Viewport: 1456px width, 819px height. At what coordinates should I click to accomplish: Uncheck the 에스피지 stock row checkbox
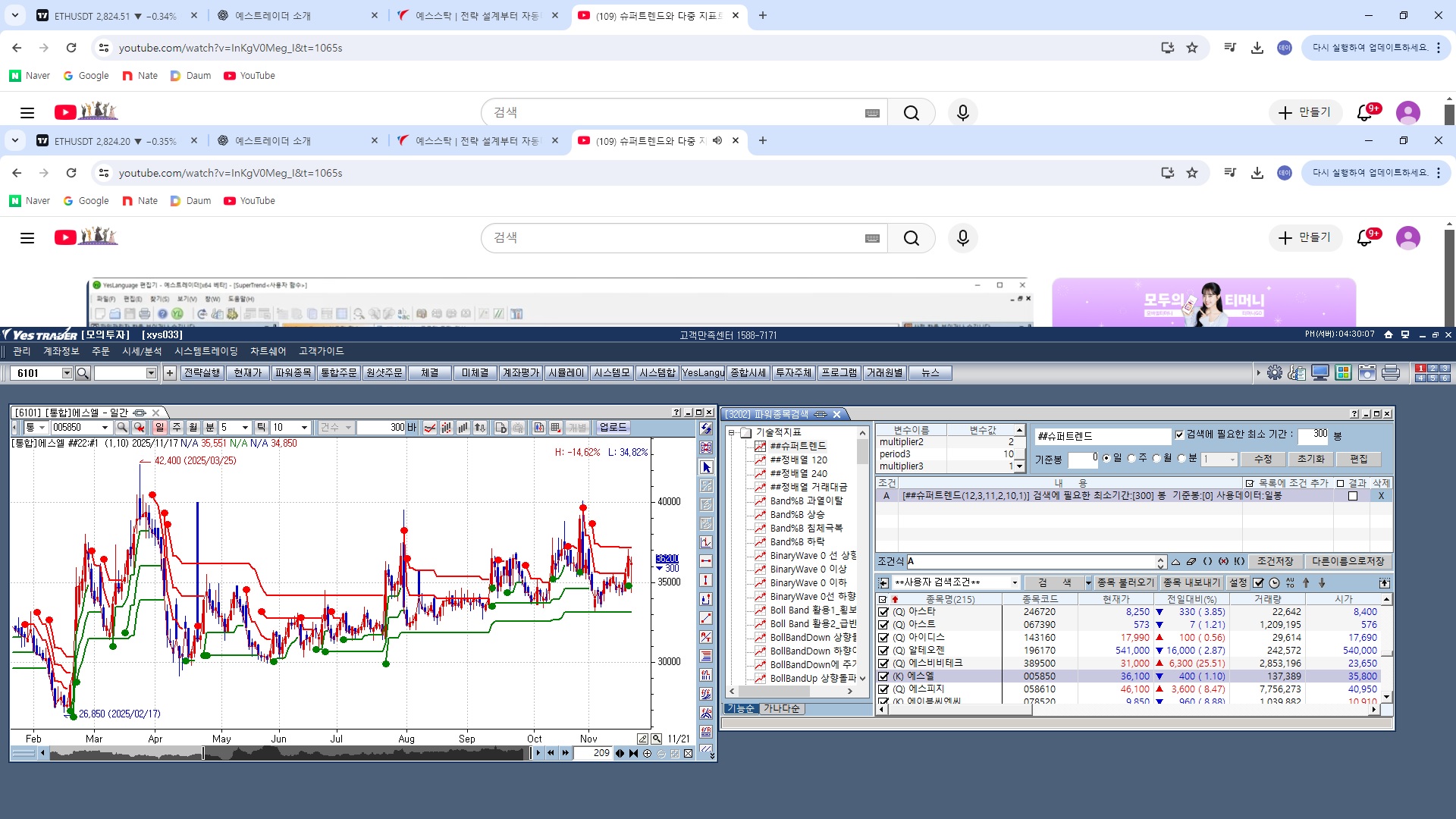click(x=883, y=689)
